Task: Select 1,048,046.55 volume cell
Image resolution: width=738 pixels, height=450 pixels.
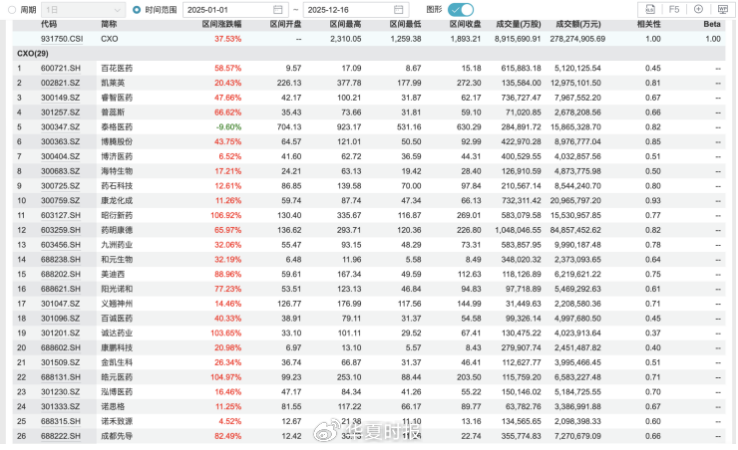Action: click(x=518, y=230)
